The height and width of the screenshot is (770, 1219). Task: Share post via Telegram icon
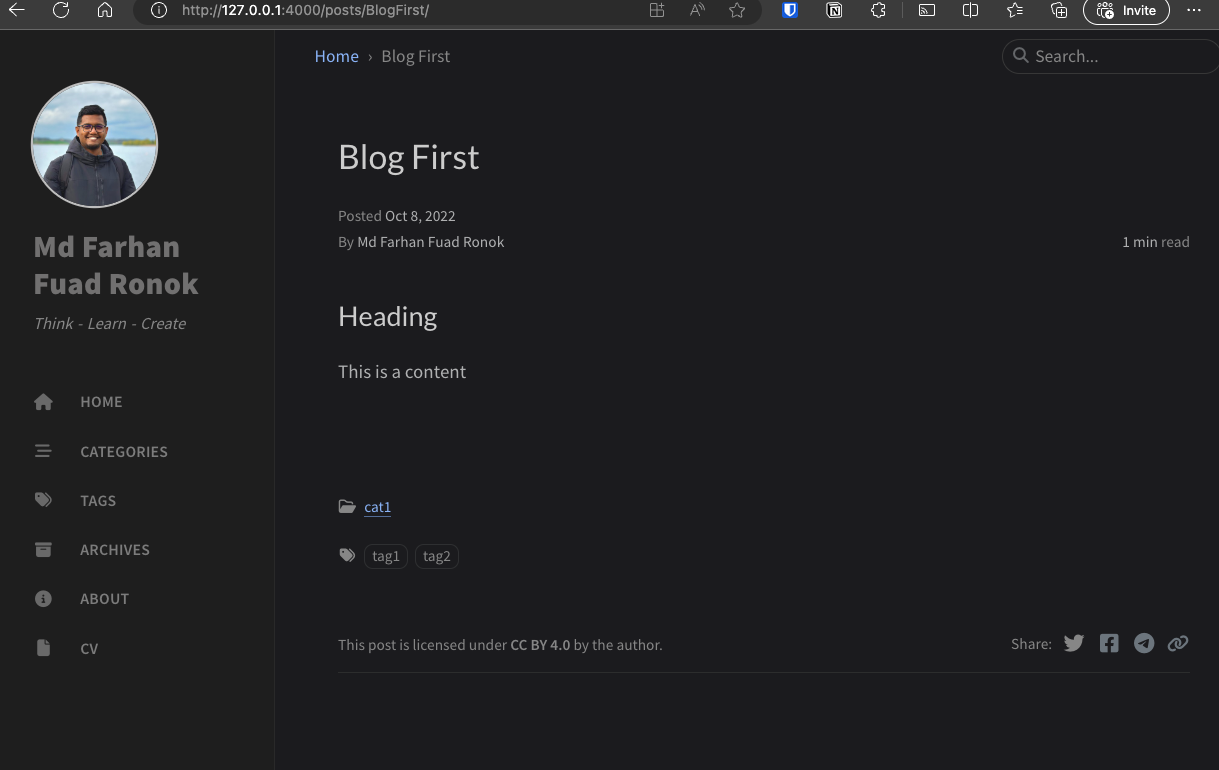click(x=1144, y=643)
